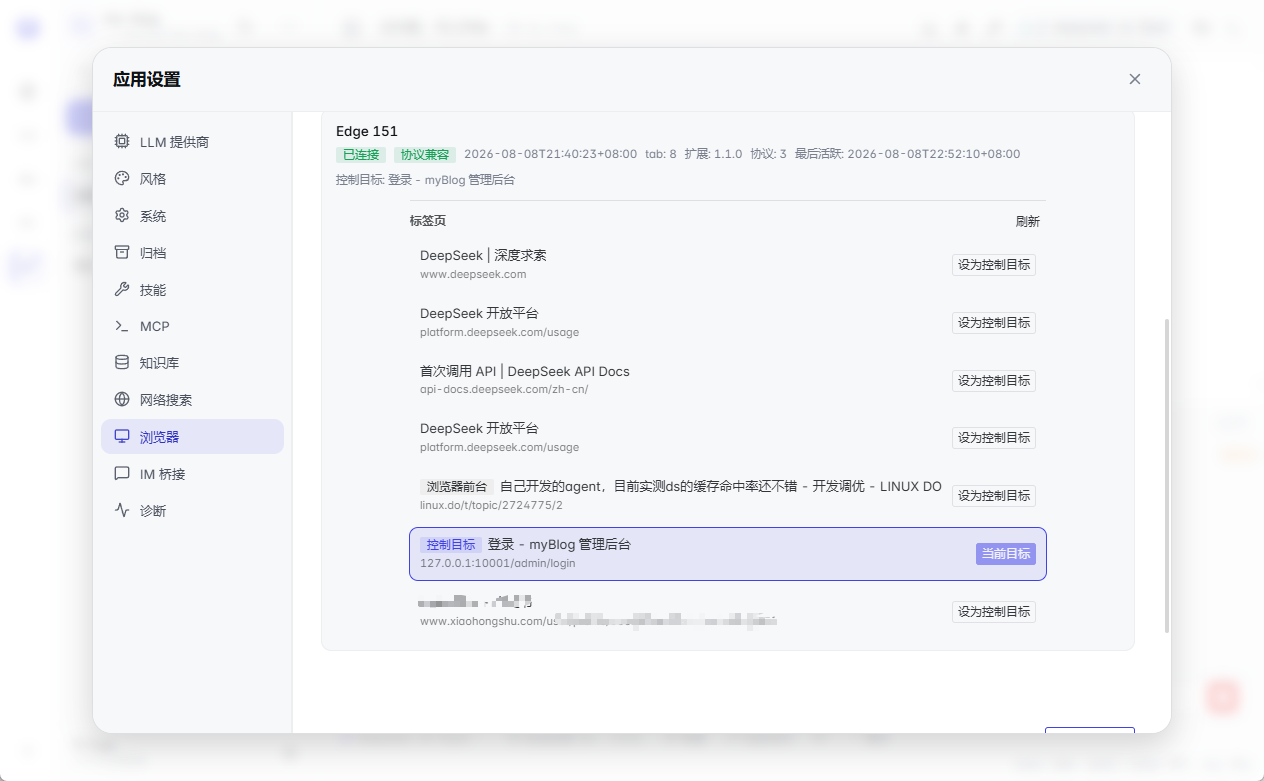Open the 系统 settings section
Viewport: 1264px width, 781px height.
[192, 216]
